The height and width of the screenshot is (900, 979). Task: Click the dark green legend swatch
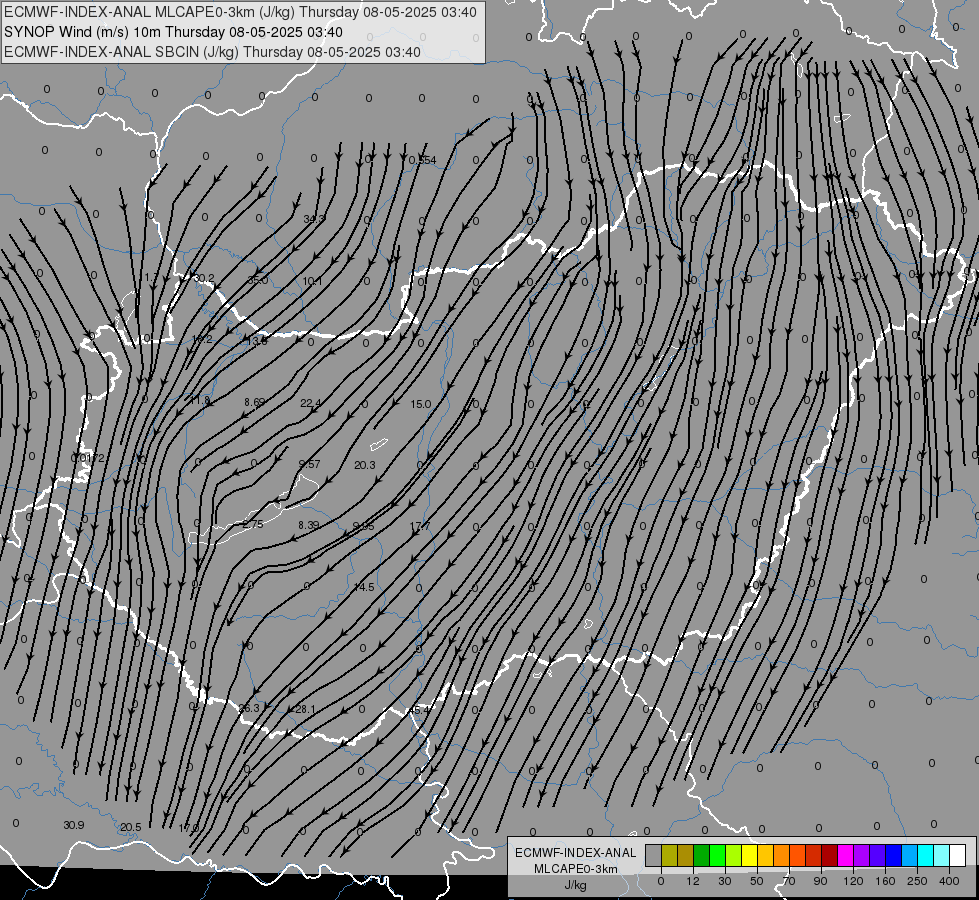point(702,855)
